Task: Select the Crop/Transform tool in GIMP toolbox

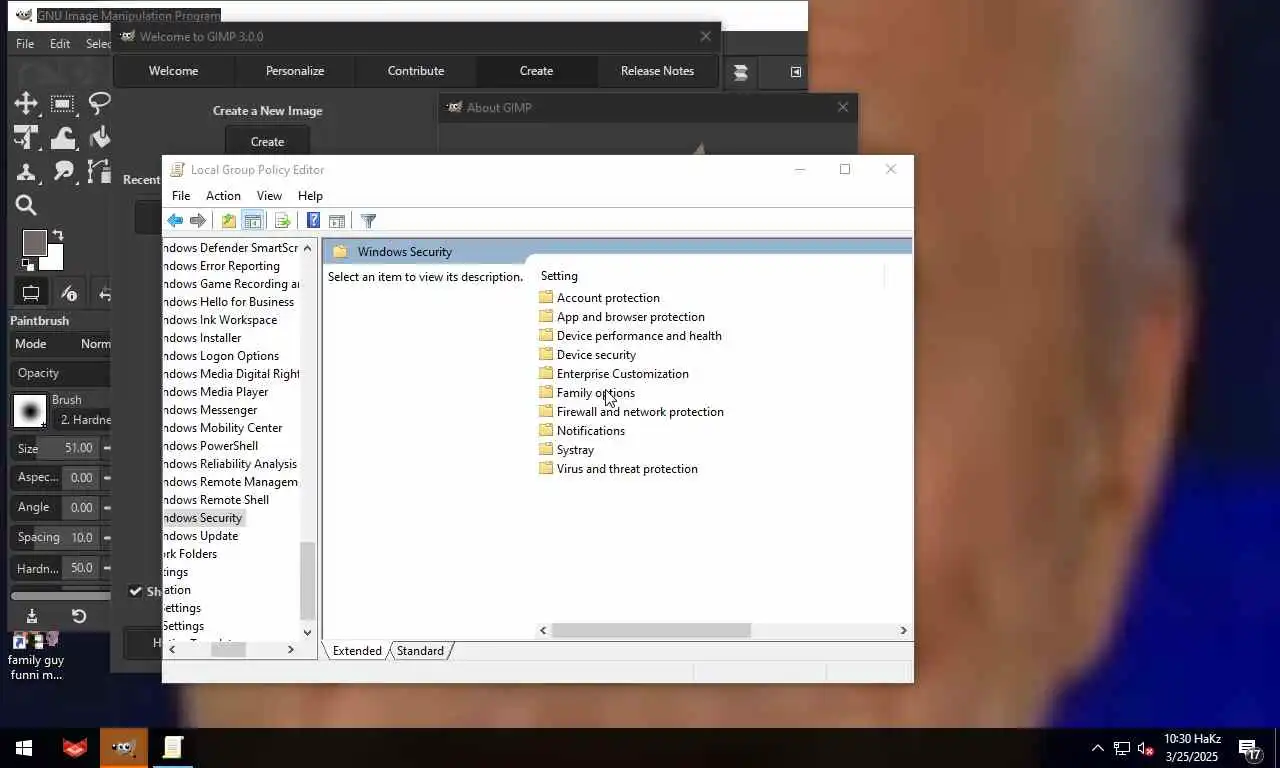Action: point(26,137)
